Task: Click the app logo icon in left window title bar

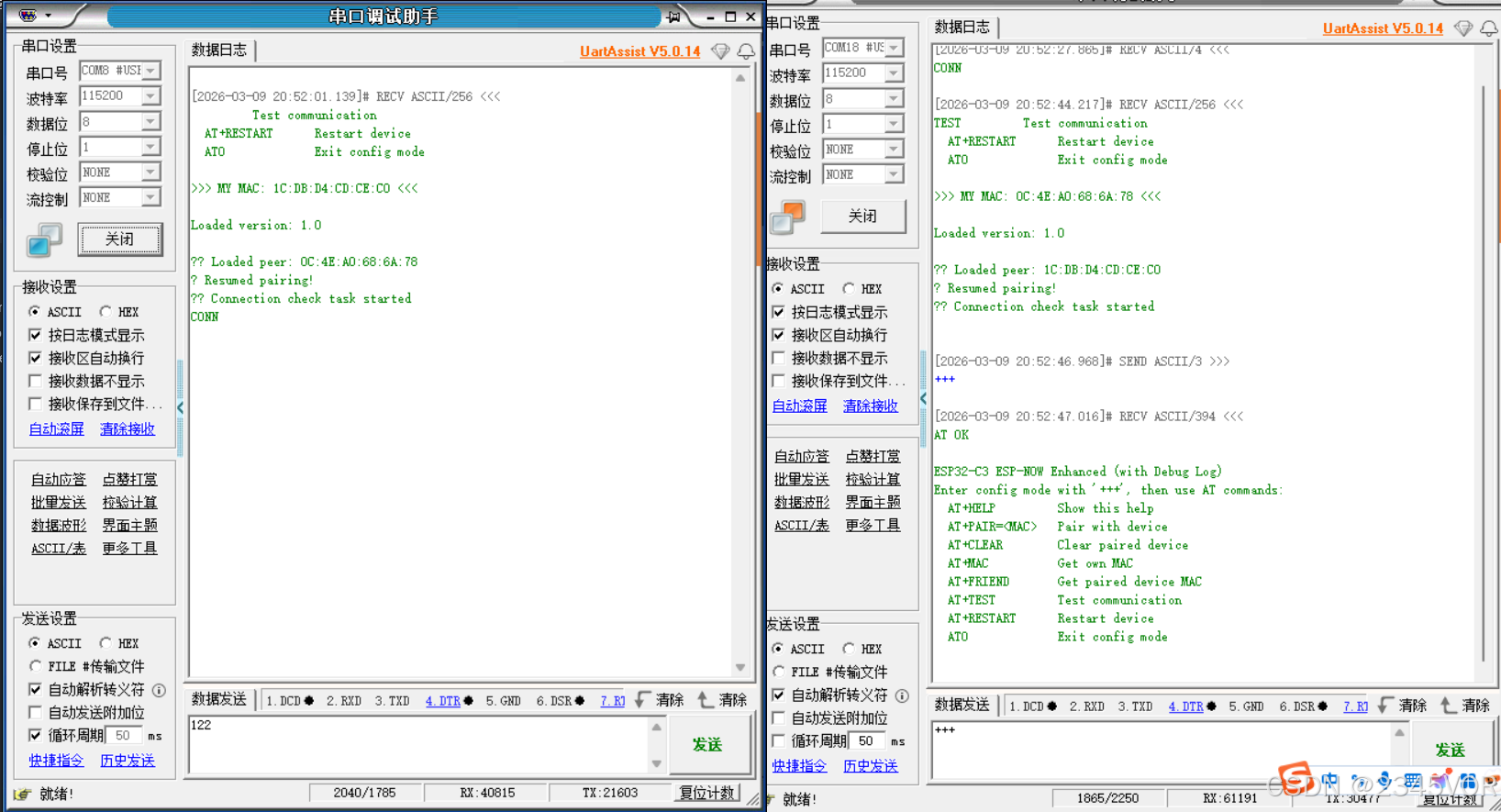Action: [28, 16]
